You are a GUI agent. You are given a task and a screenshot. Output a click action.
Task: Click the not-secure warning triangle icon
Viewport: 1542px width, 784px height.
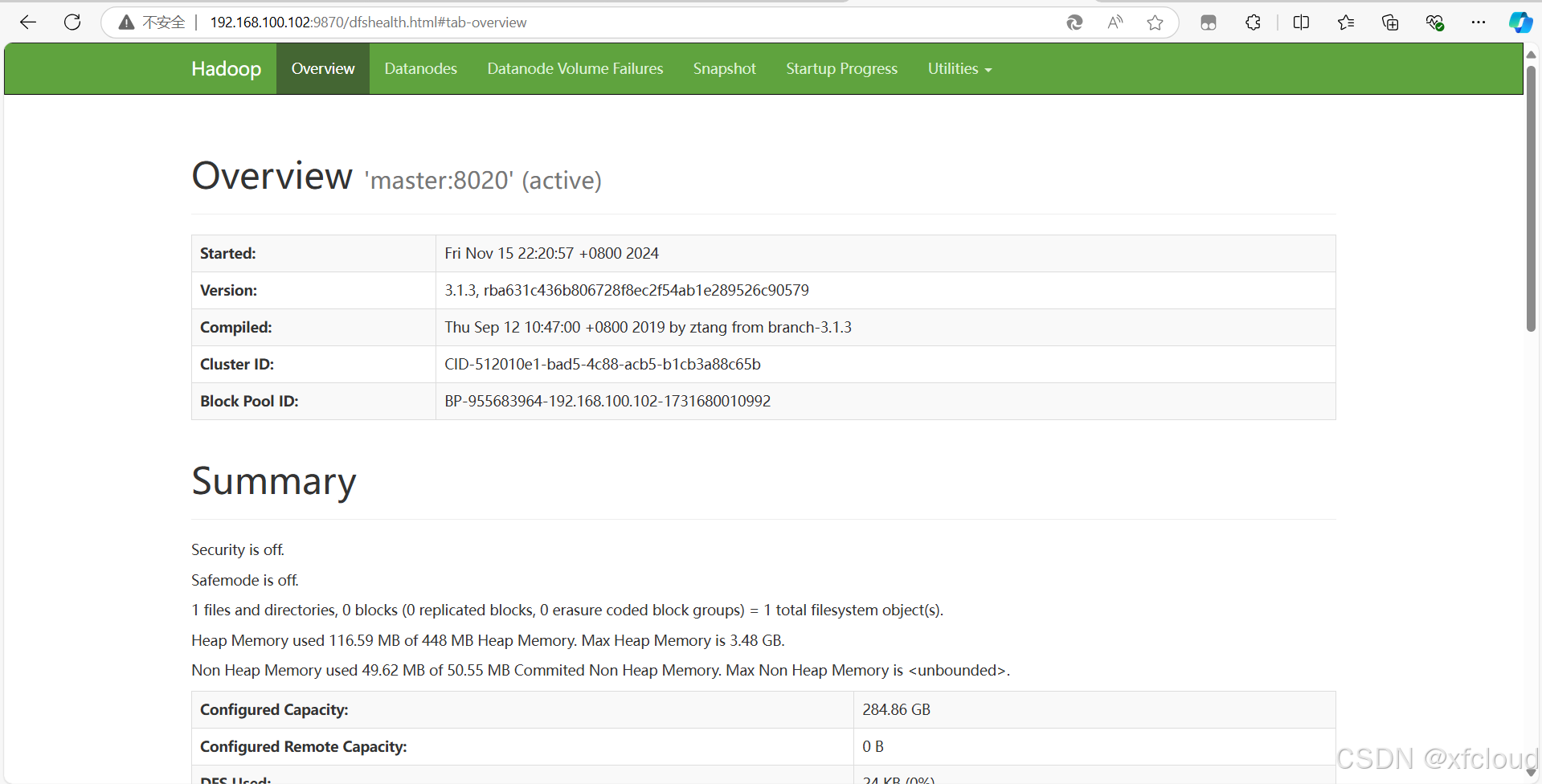[x=126, y=22]
